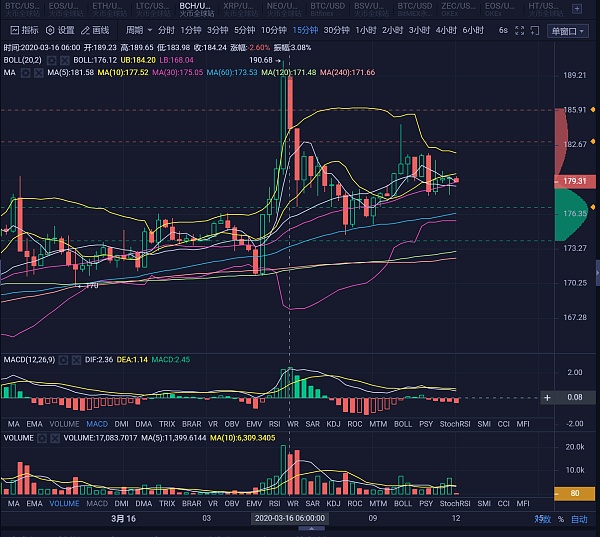Screen dimensions: 600x537
Task: Click the MA(10):6,309.3405 volume label
Action: [x=243, y=438]
